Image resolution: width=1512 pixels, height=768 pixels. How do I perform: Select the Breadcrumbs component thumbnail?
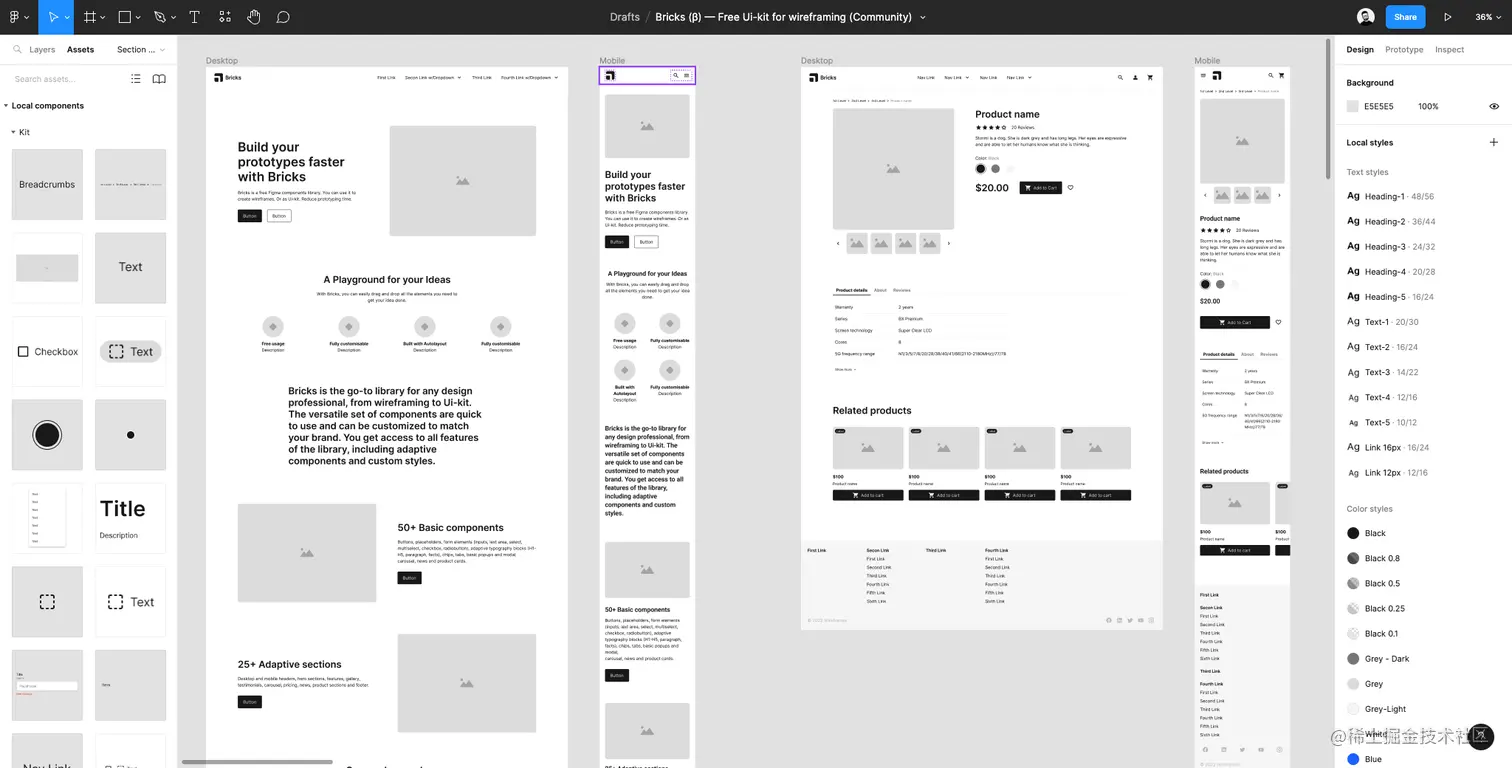(47, 184)
